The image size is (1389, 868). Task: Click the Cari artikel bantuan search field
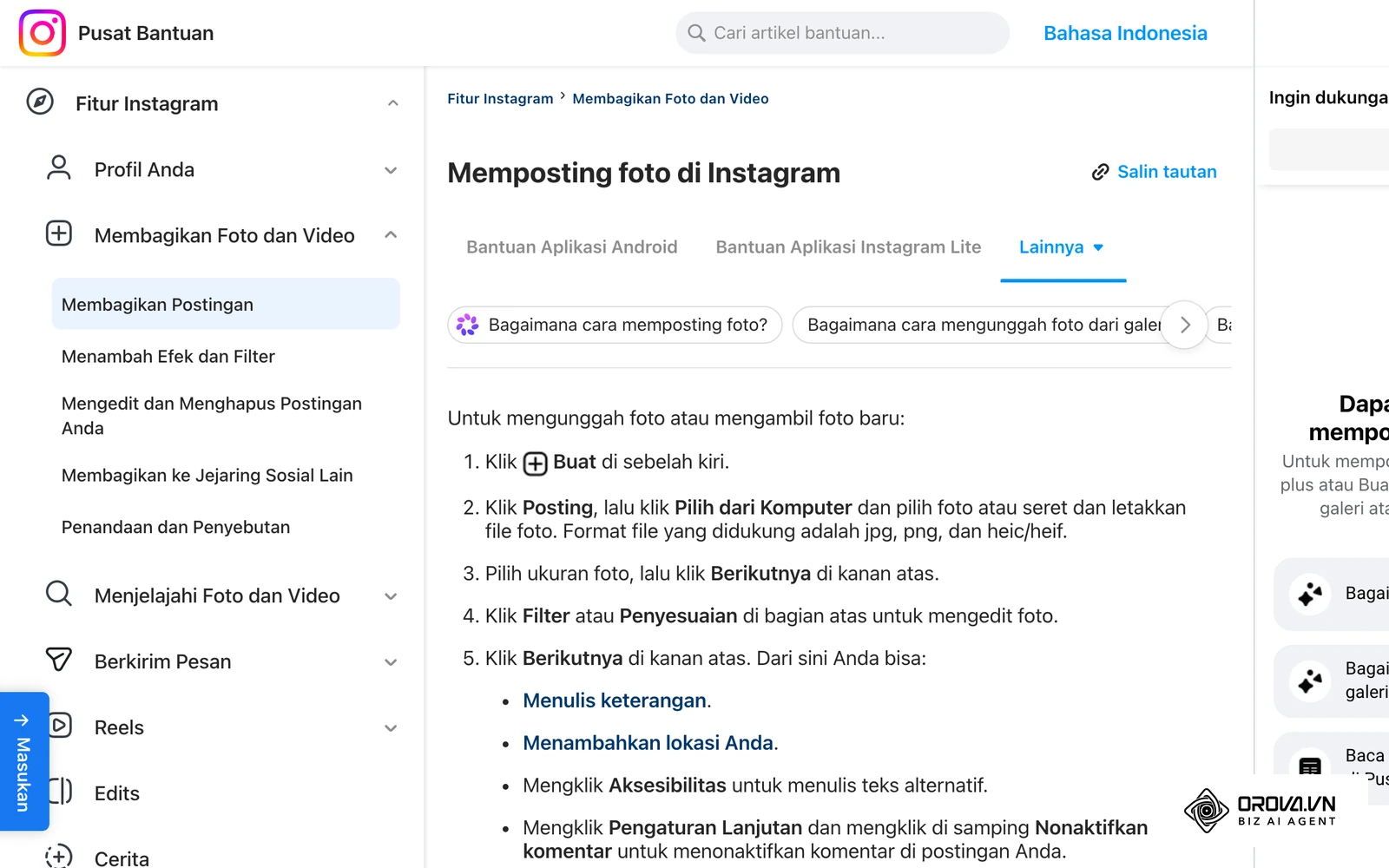pos(843,33)
